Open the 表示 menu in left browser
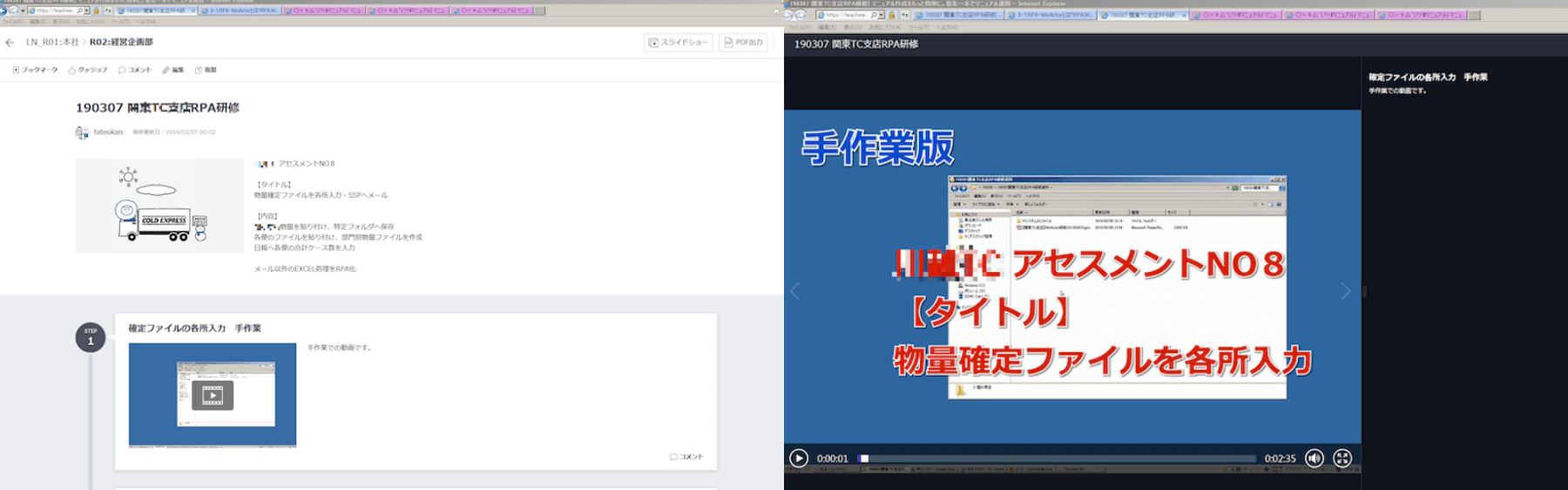This screenshot has width=1568, height=490. tap(61, 22)
